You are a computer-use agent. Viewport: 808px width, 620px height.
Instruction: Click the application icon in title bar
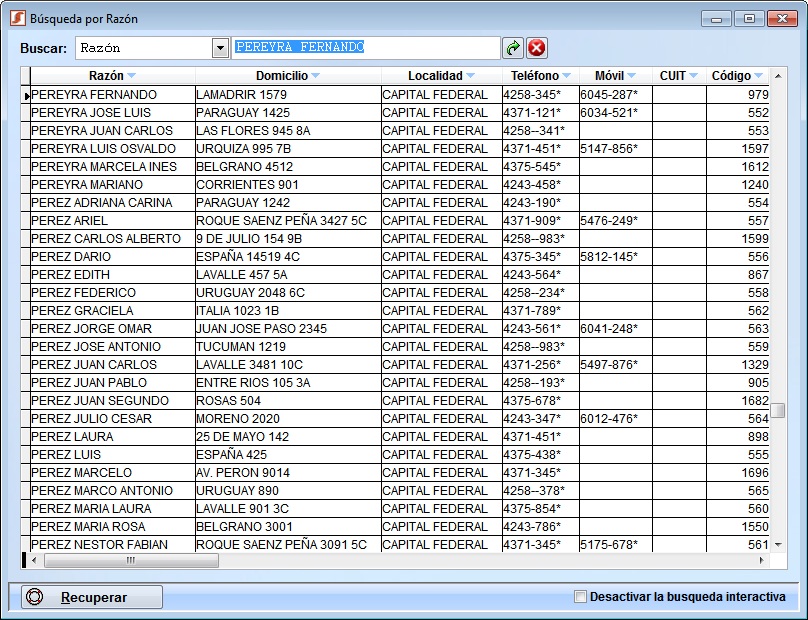(16, 18)
